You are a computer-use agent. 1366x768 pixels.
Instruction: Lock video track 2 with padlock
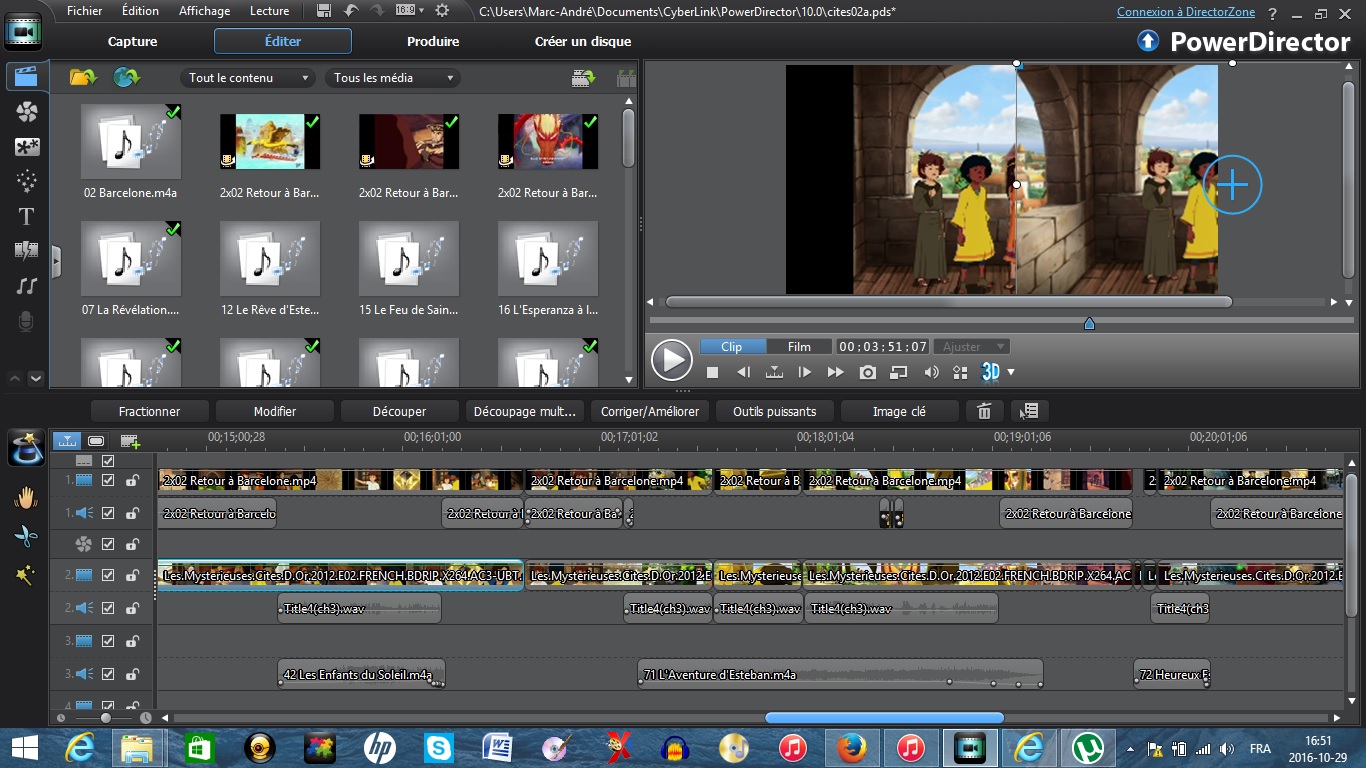tap(132, 576)
